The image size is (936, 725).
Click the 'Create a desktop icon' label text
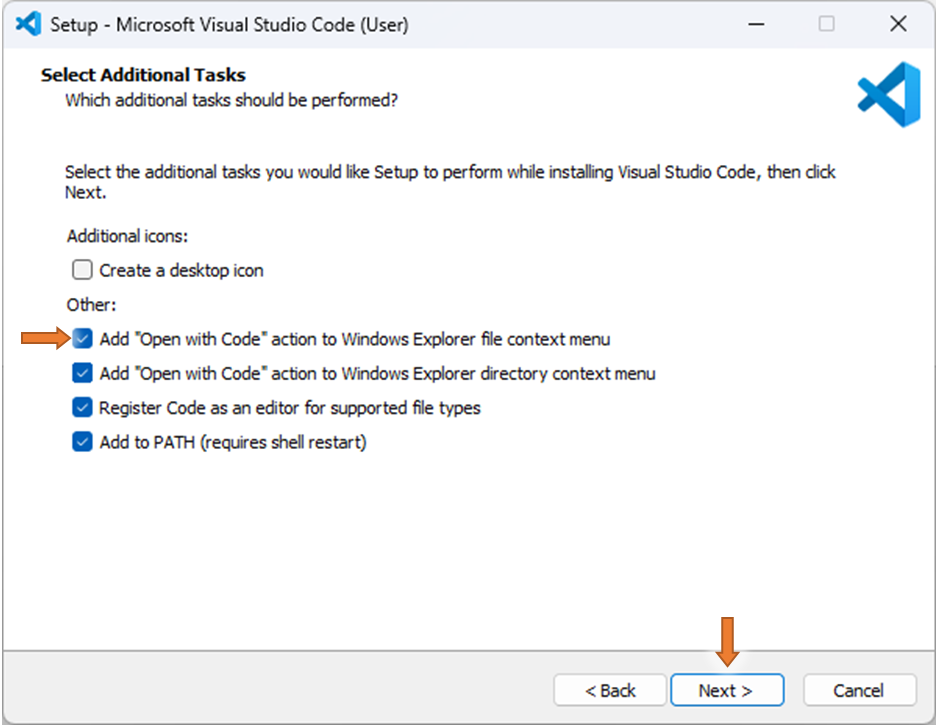[181, 270]
